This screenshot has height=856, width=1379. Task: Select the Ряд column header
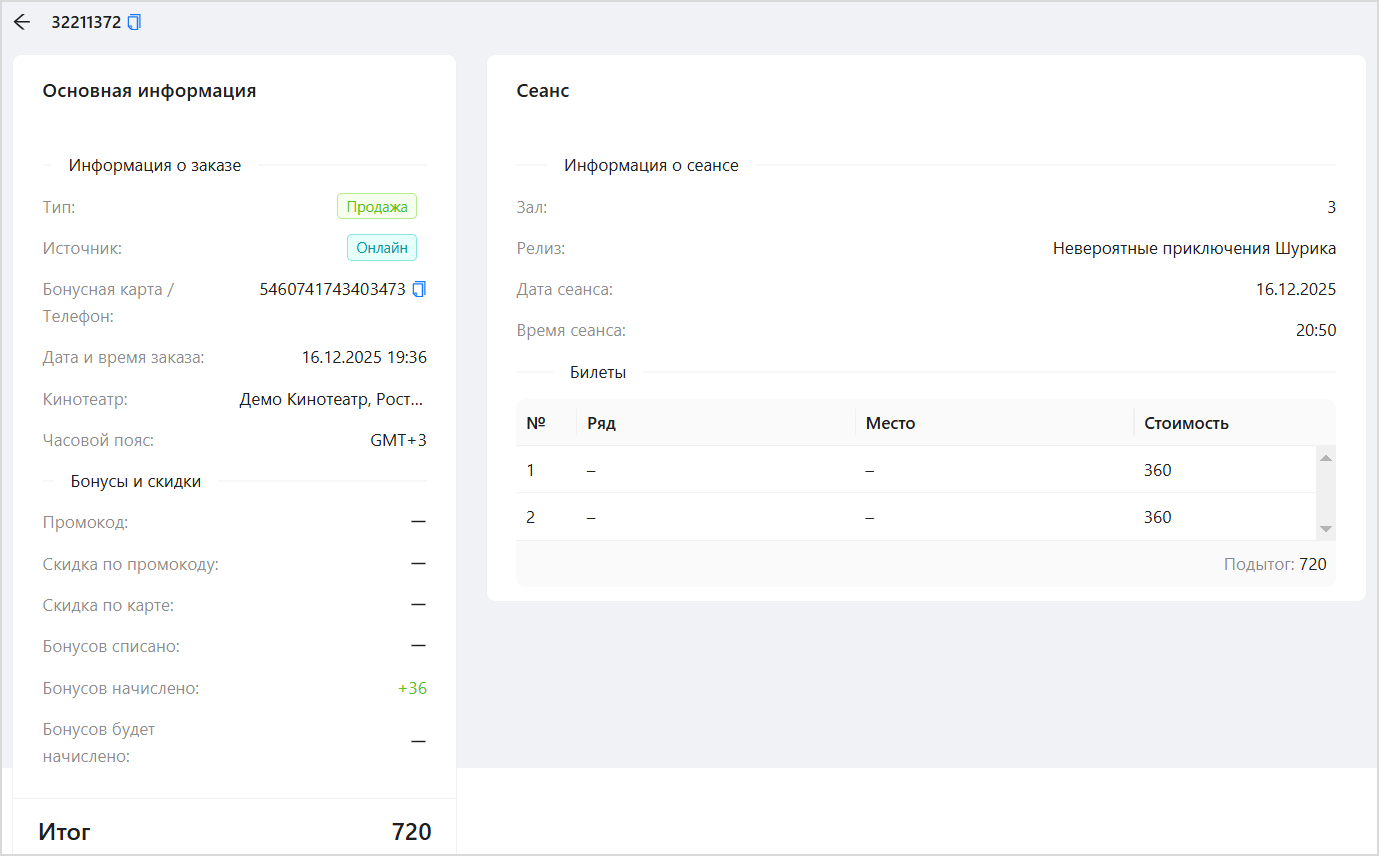coord(601,423)
